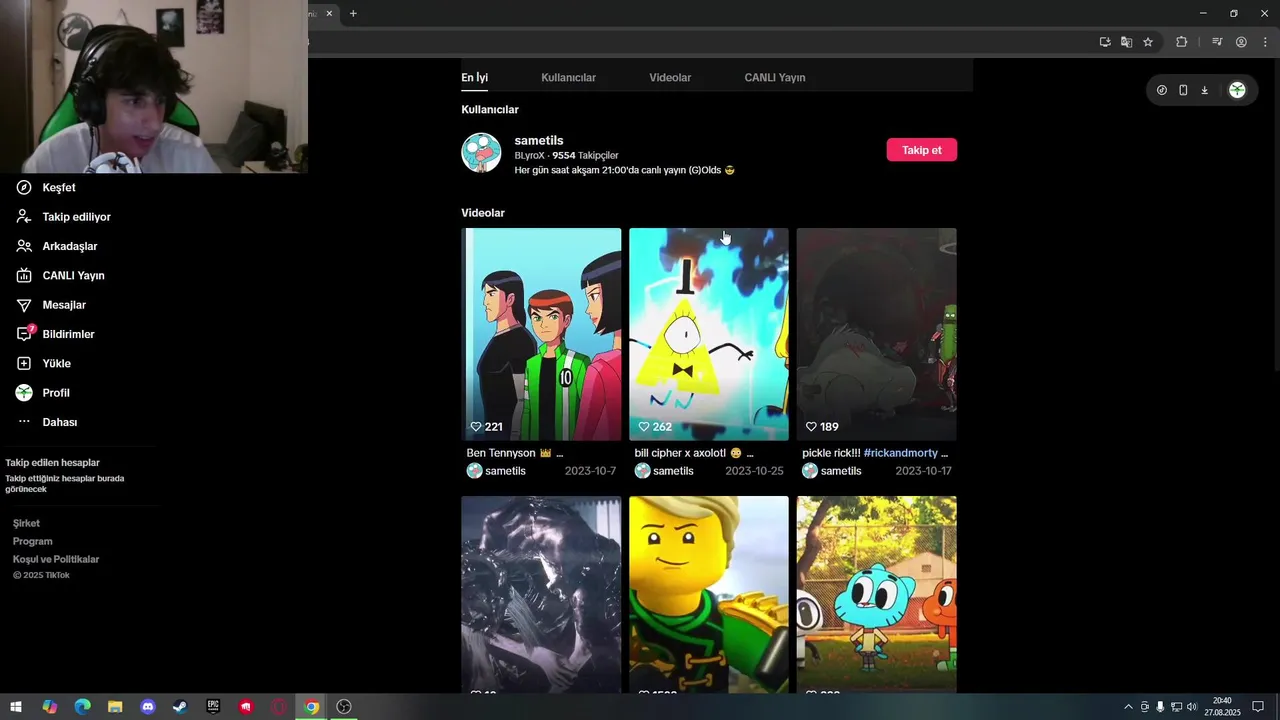Click the TikTok coin icon in the floating toolbar
1280x720 pixels.
point(1161,90)
